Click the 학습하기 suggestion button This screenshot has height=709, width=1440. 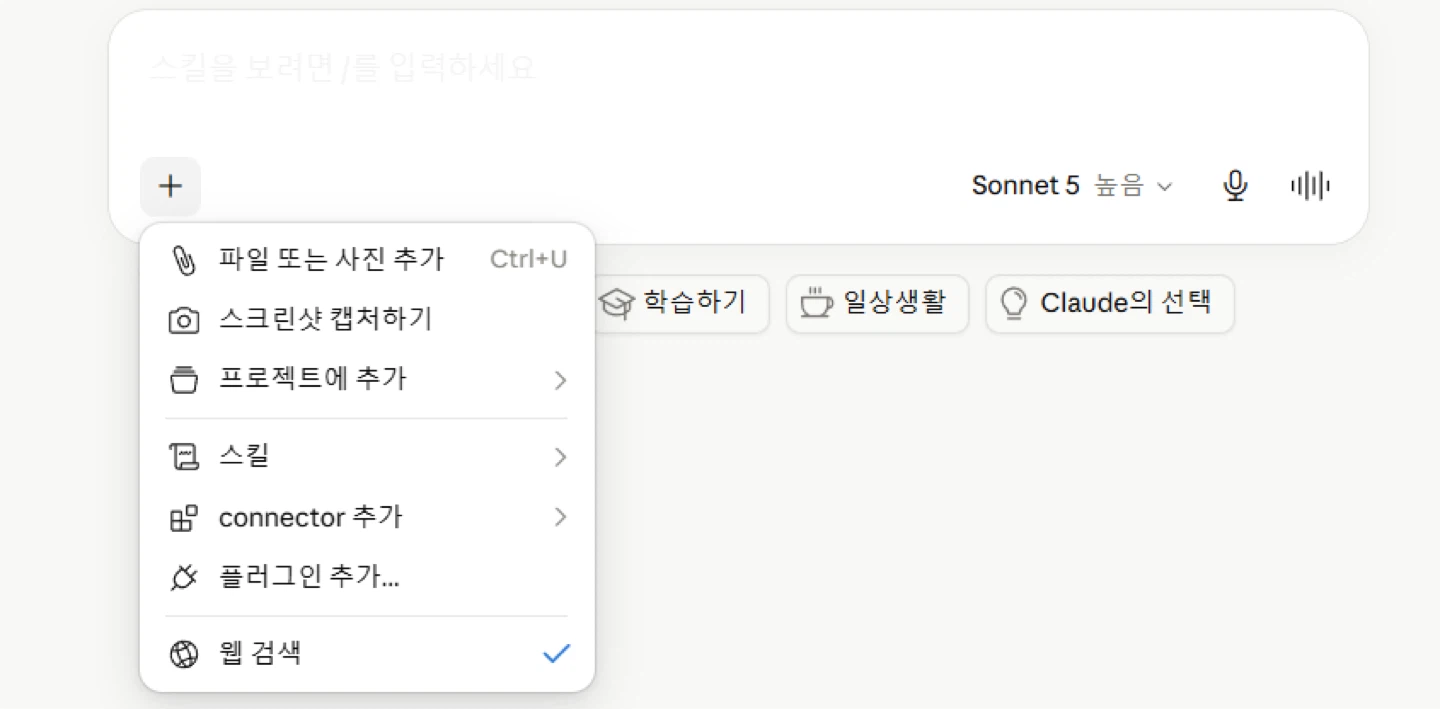pyautogui.click(x=683, y=304)
